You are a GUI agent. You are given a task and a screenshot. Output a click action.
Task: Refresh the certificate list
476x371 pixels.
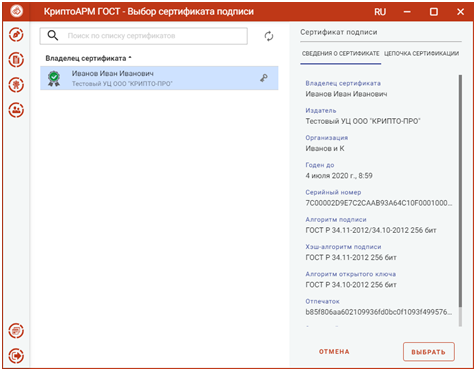point(269,36)
